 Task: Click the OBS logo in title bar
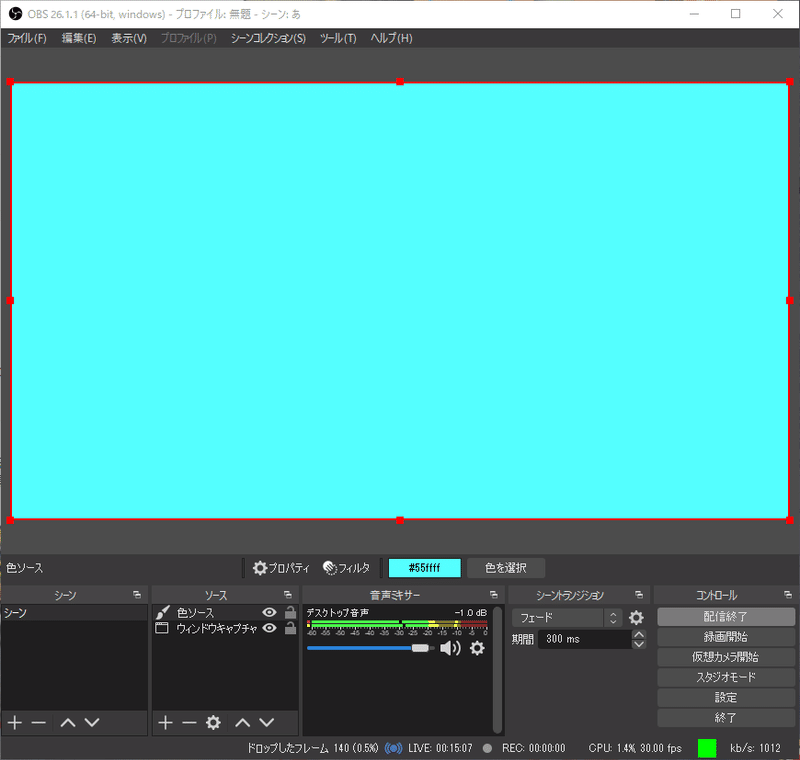[15, 14]
